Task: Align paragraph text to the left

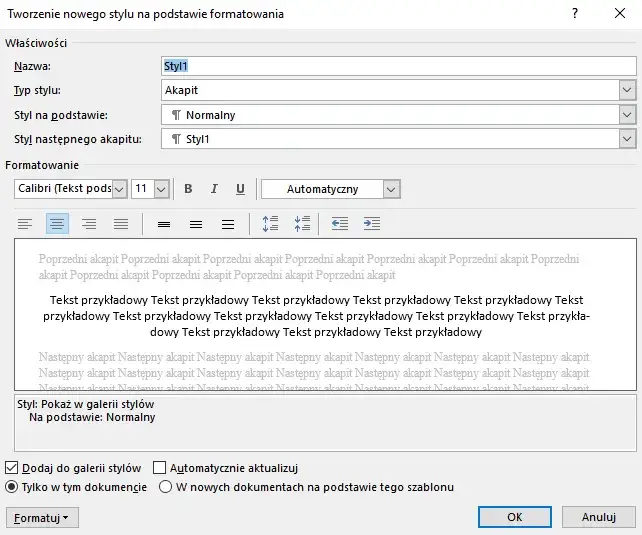Action: (x=25, y=224)
